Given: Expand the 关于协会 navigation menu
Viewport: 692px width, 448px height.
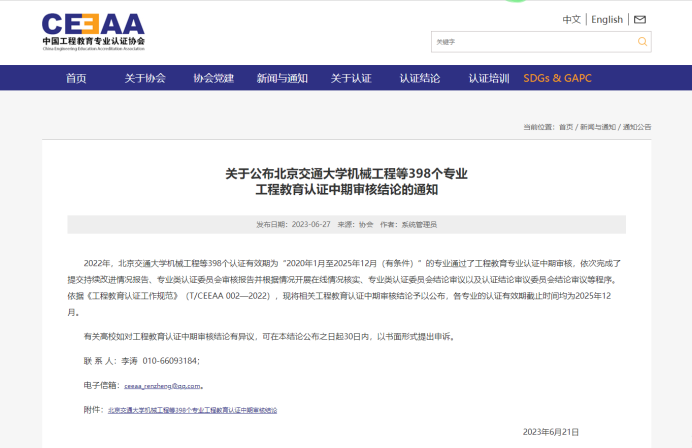Looking at the screenshot, I should (145, 78).
